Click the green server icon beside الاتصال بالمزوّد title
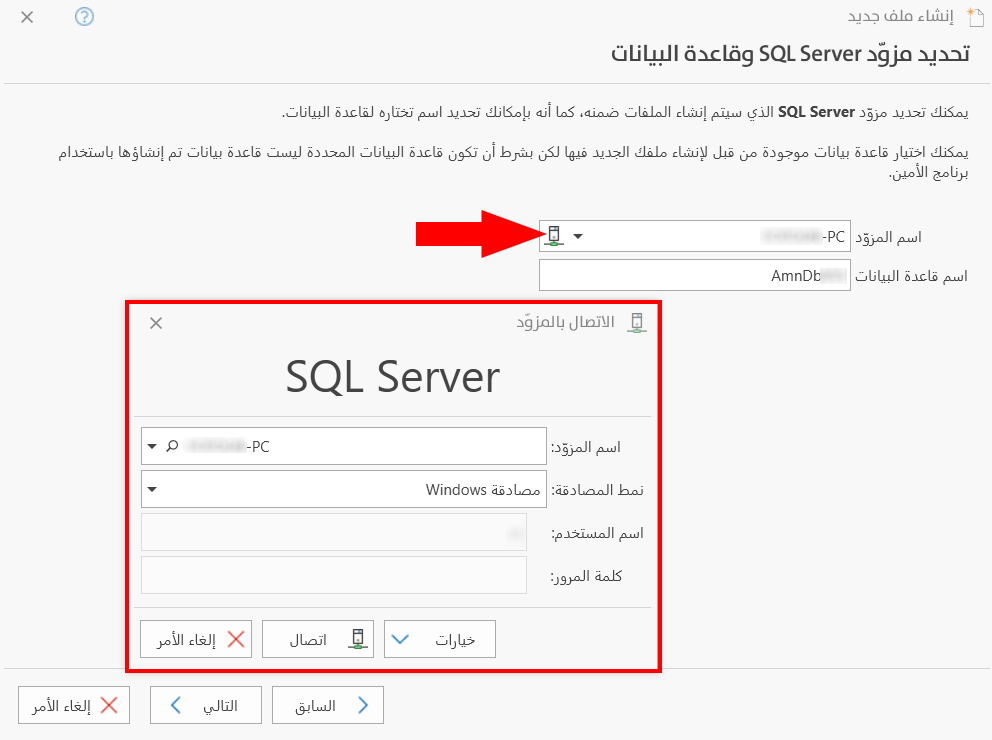This screenshot has width=992, height=740. tap(636, 323)
